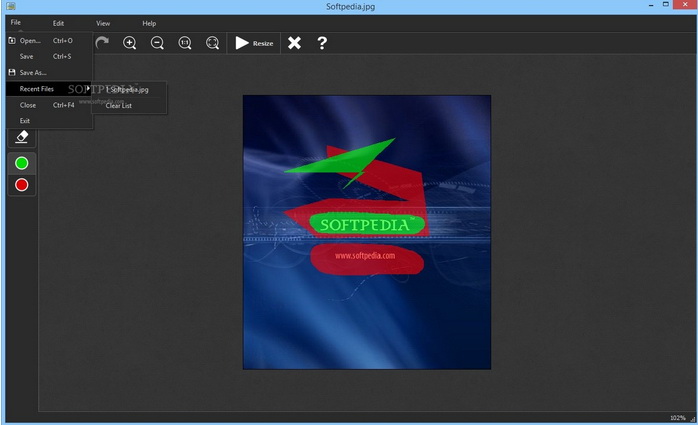698x425 pixels.
Task: Open the View menu
Action: pos(103,23)
